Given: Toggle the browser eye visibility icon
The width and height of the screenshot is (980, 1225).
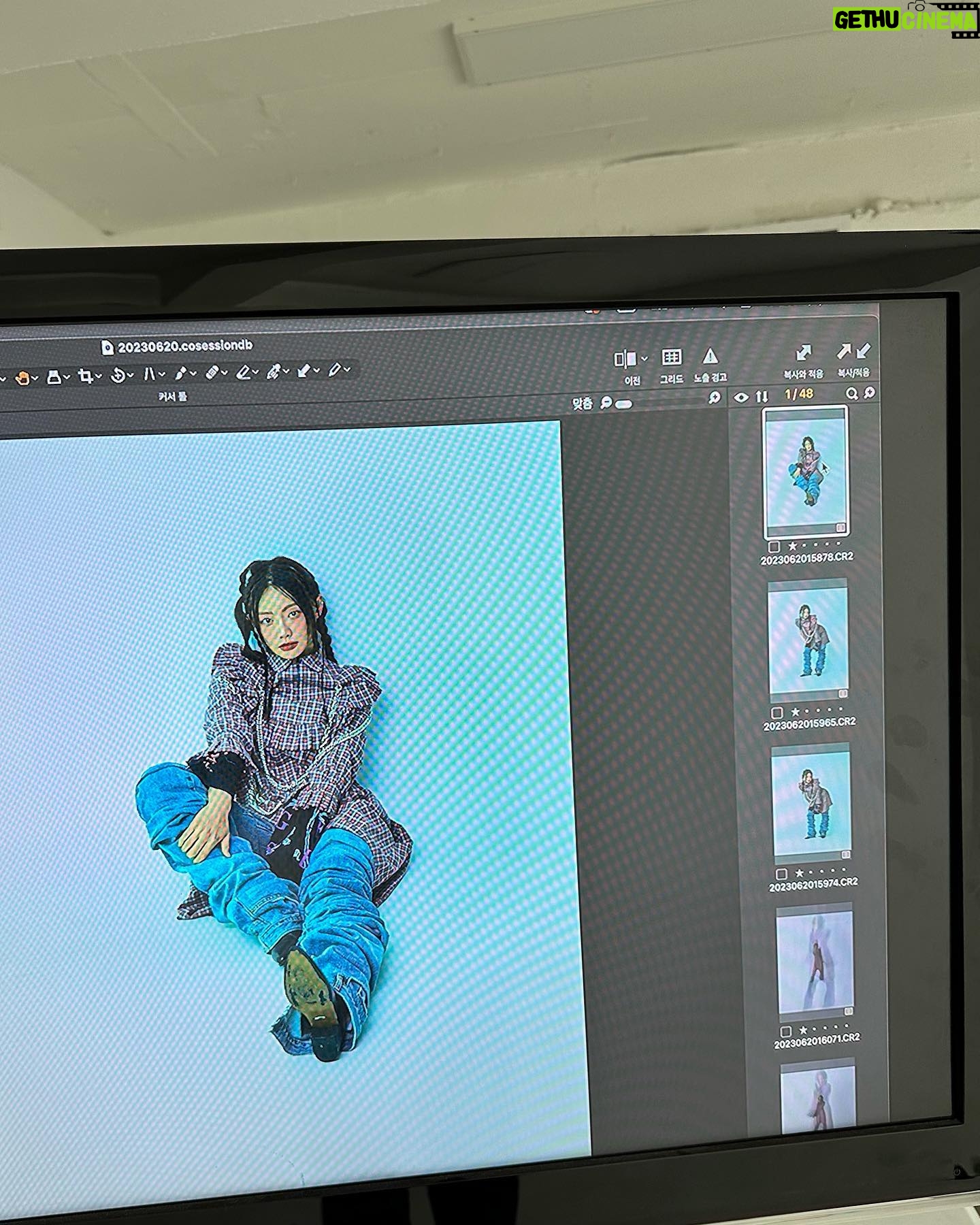Looking at the screenshot, I should tap(741, 397).
